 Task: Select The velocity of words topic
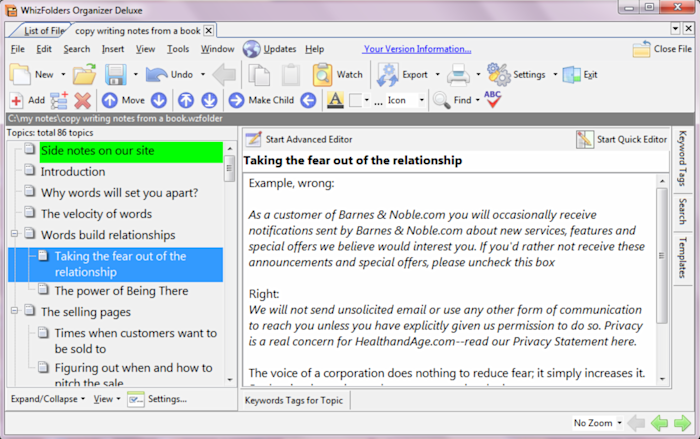96,214
